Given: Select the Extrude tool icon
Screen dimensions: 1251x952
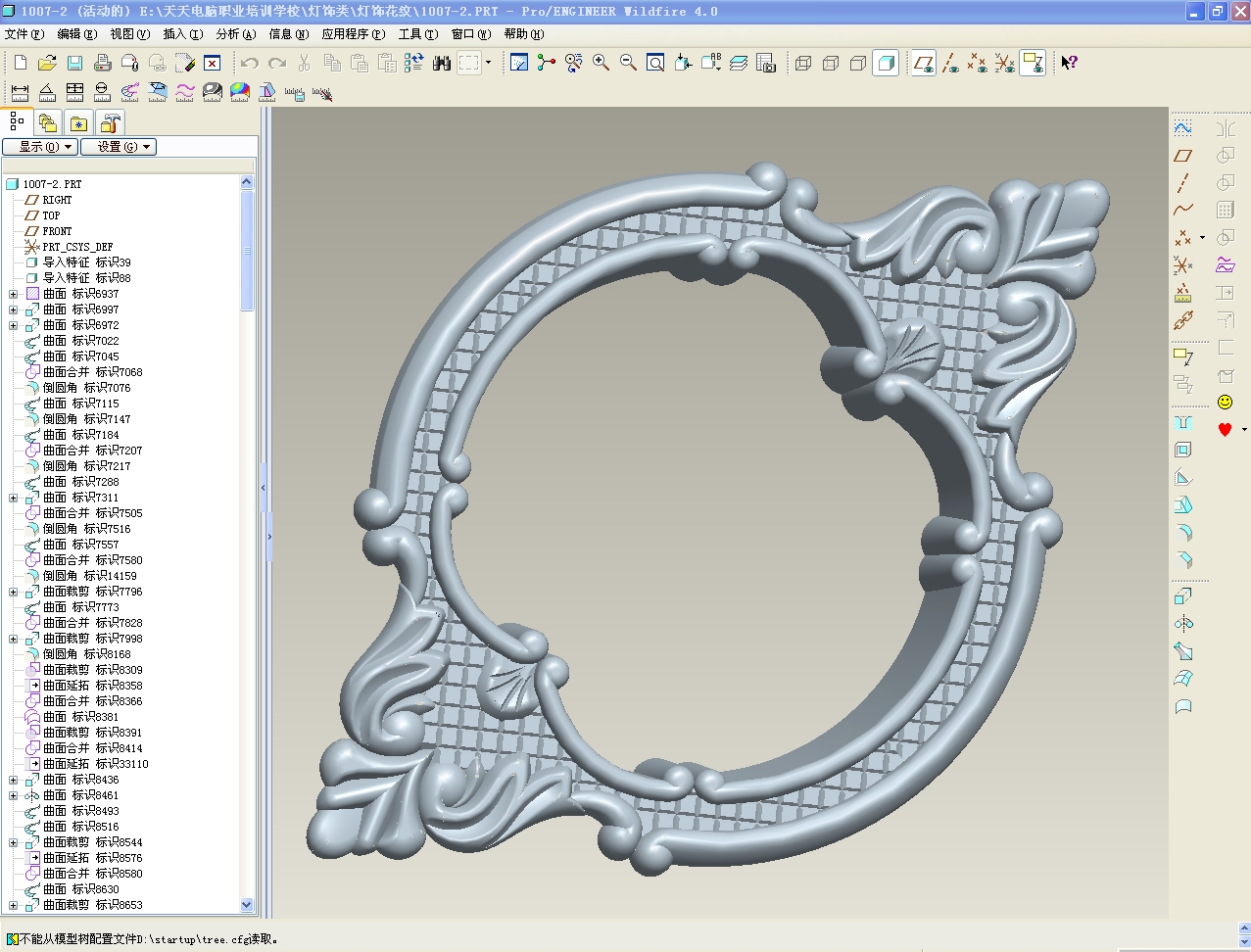Looking at the screenshot, I should click(1183, 596).
